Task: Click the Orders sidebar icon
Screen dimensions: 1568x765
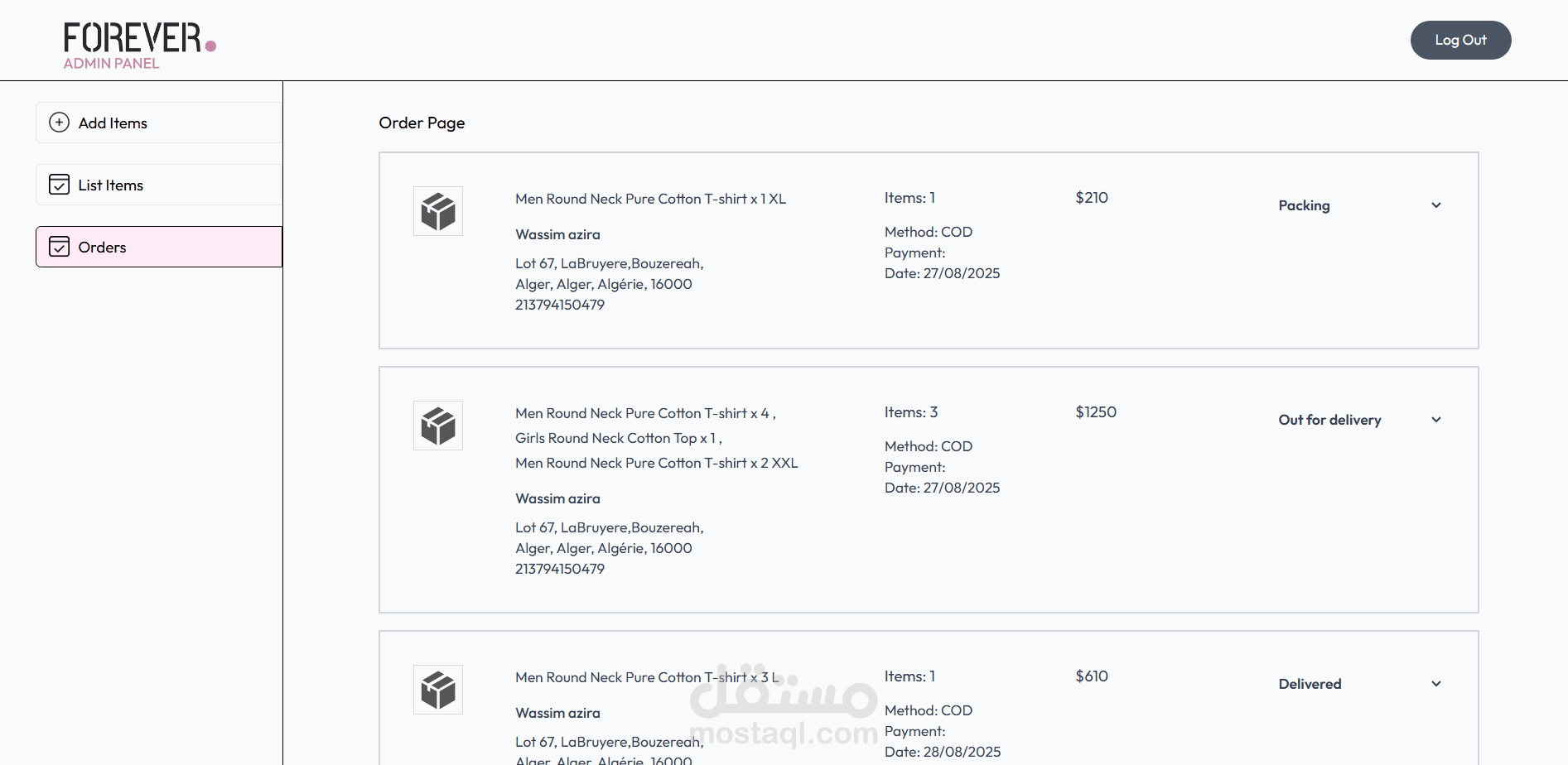Action: pos(59,247)
